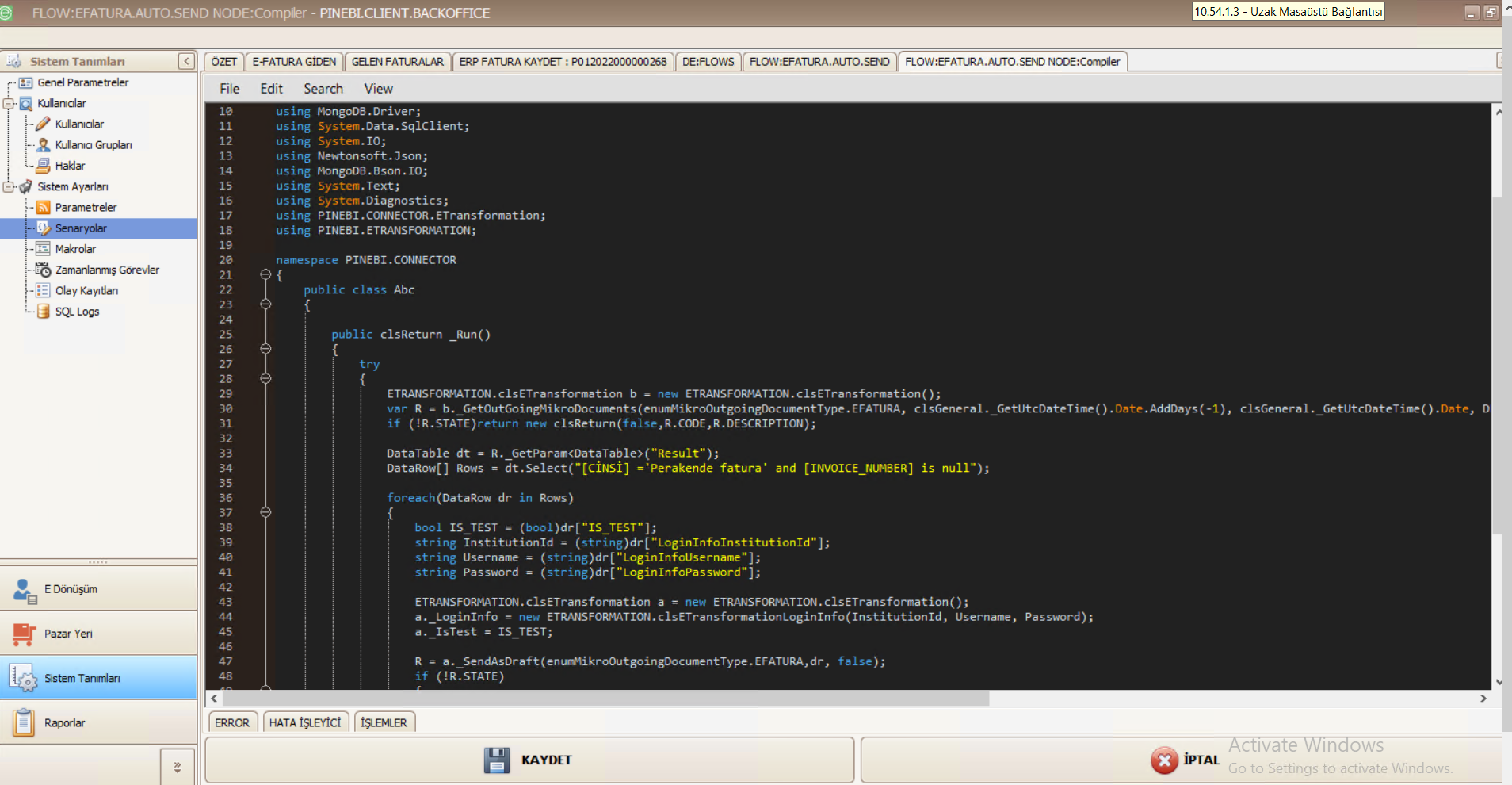Fold the _Run method block at line 26
Screen dimensions: 1512x785
point(265,349)
